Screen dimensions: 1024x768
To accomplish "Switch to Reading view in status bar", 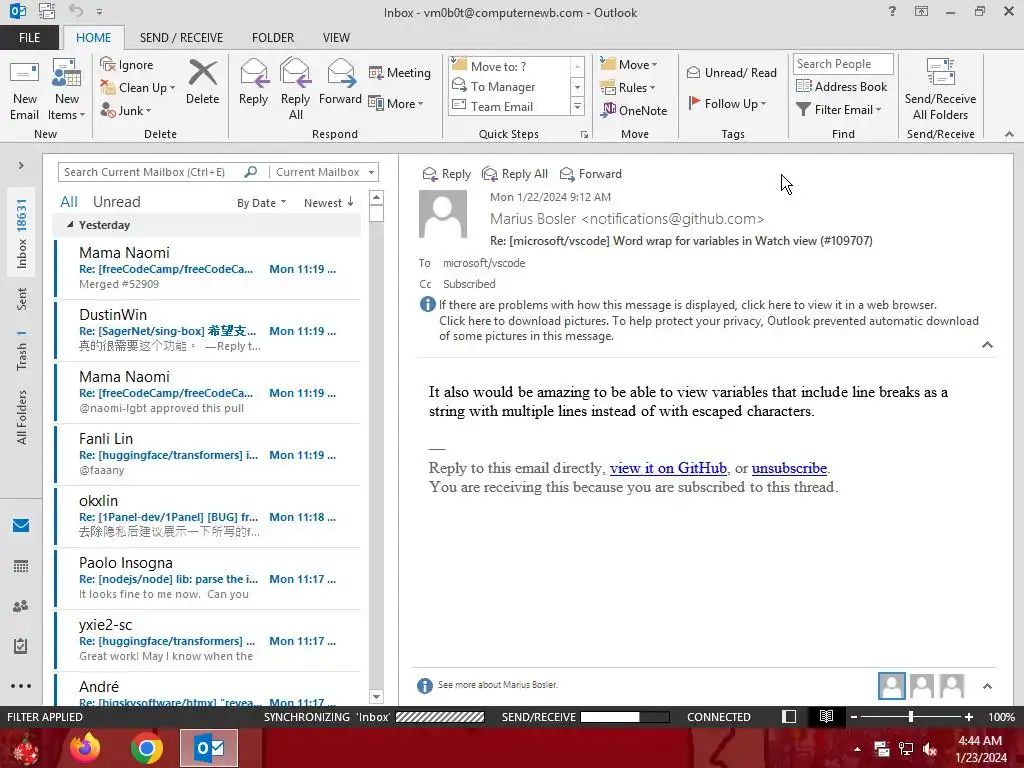I will point(826,716).
